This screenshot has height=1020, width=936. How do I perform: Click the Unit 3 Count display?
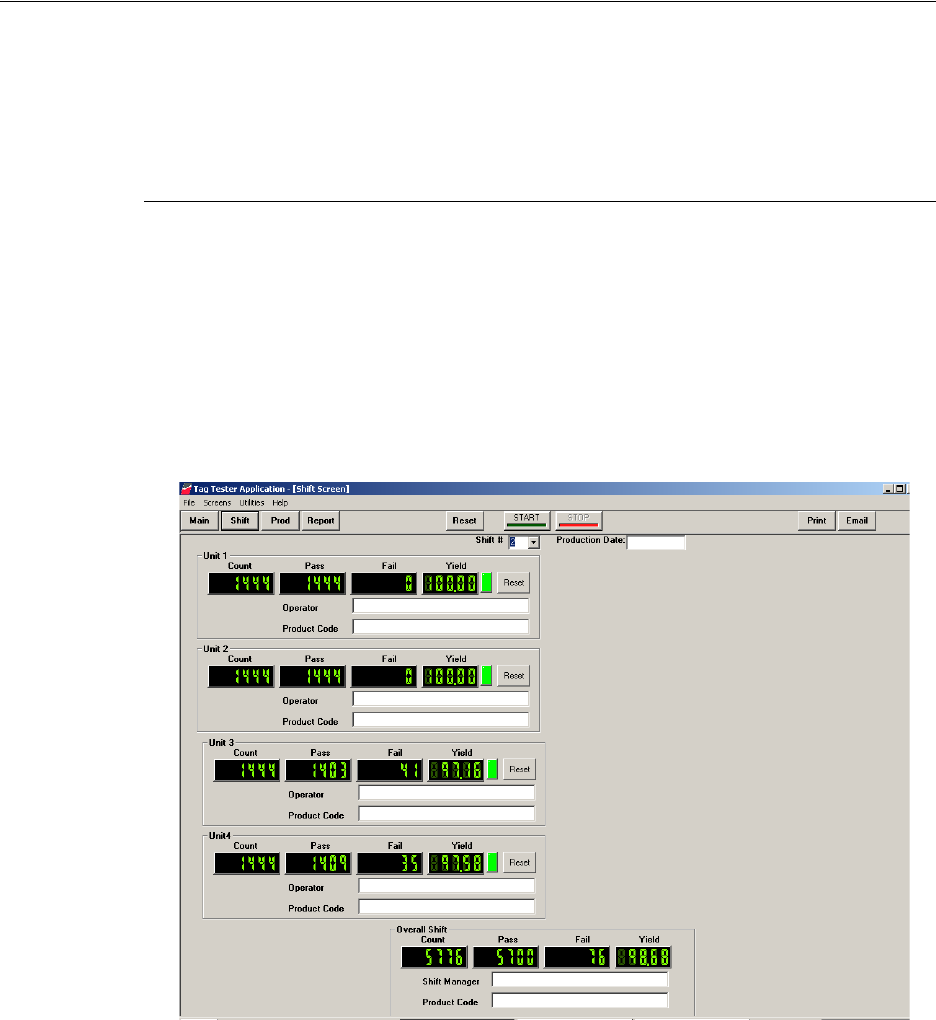[247, 770]
